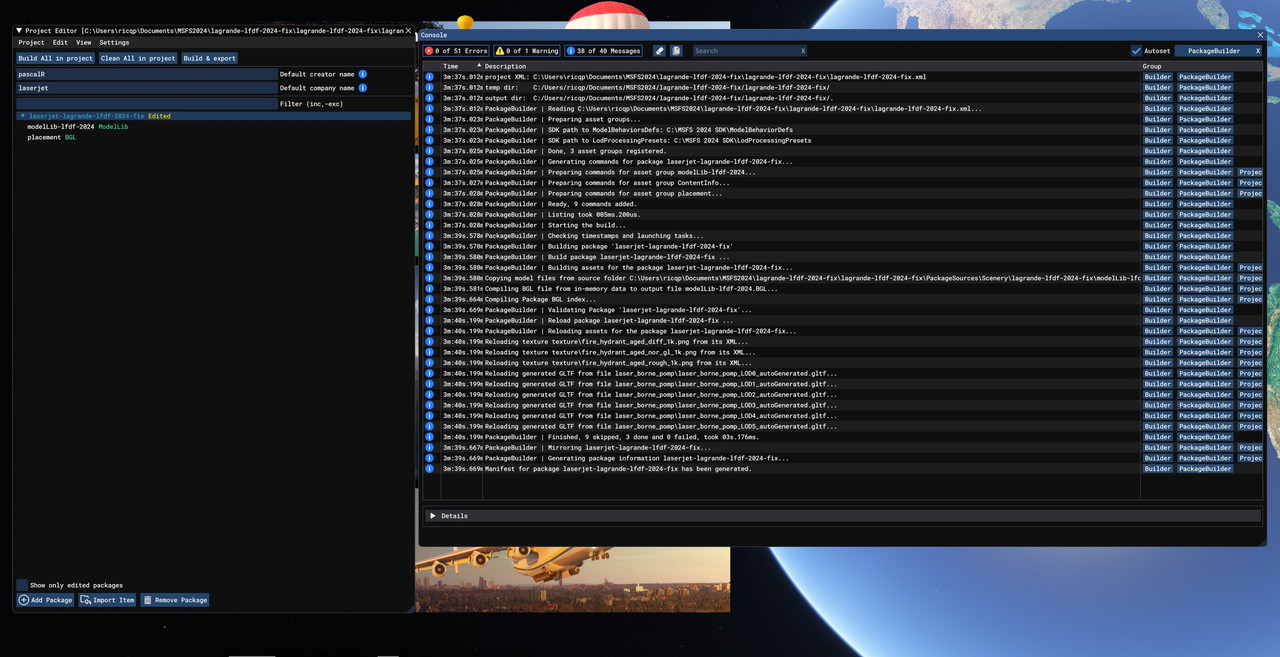Click info icon of the 'project XML' message row
The image size is (1280, 657).
tap(430, 77)
